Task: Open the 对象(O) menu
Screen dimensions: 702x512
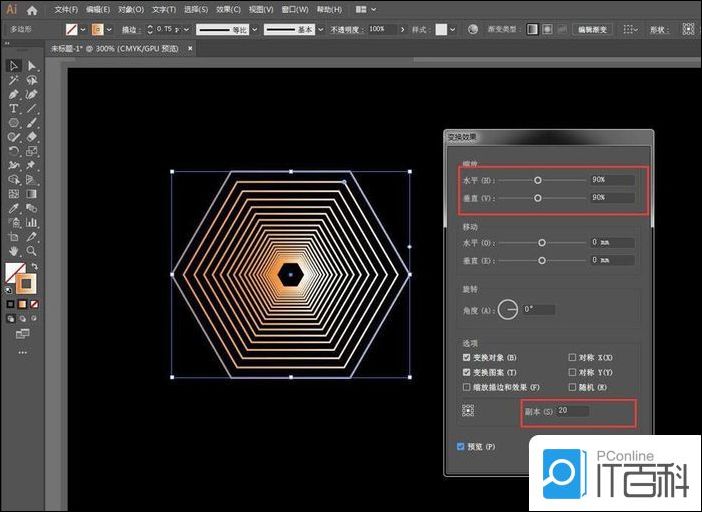Action: 131,10
